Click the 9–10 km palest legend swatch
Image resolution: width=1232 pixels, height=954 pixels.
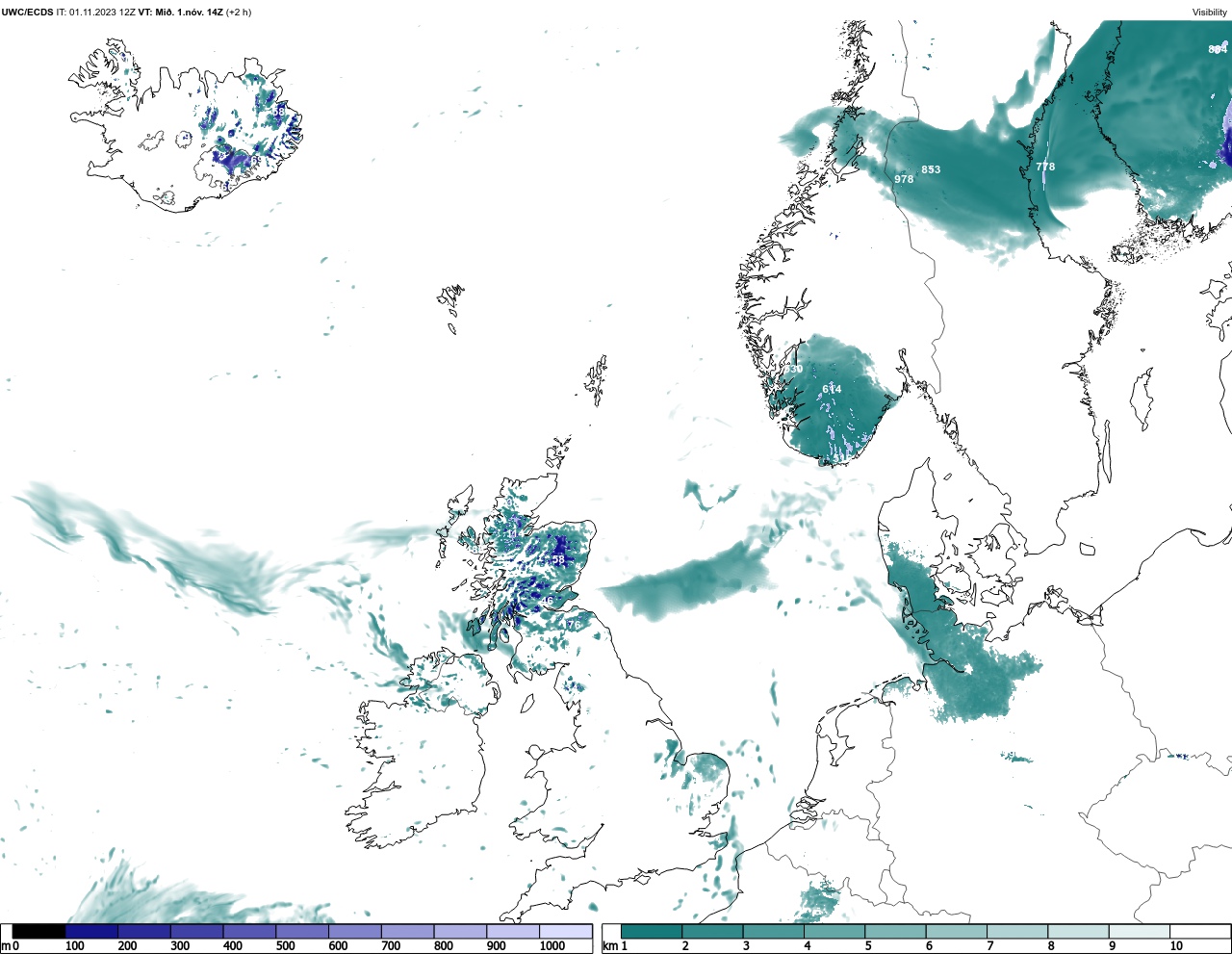[1140, 931]
